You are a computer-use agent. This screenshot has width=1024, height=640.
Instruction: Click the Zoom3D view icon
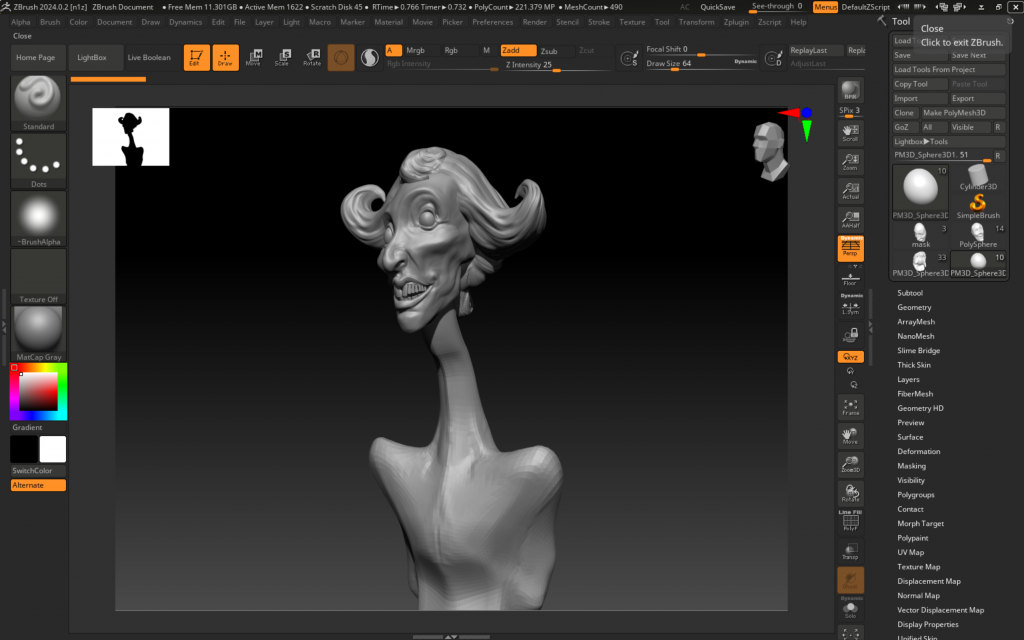pos(850,464)
